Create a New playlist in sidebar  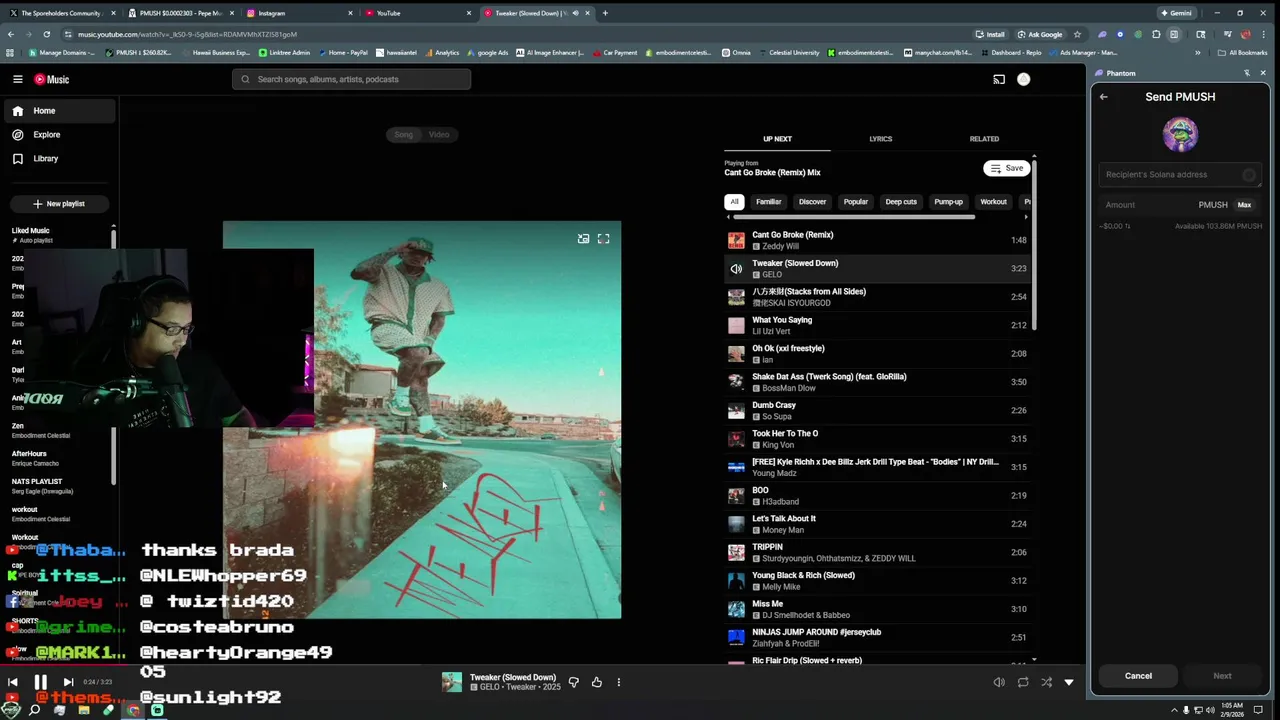pos(58,204)
